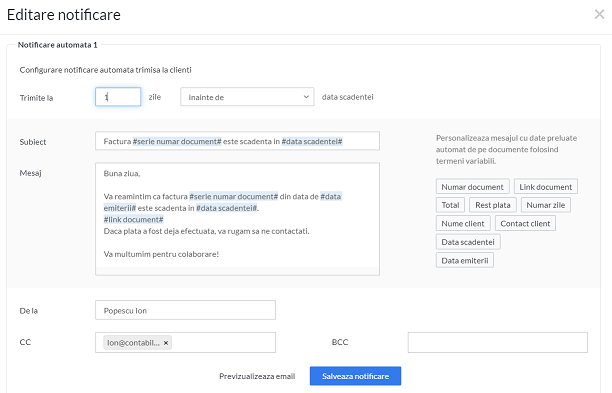Screen dimensions: 612x393
Task: Click the De la sender name field
Action: click(x=185, y=310)
